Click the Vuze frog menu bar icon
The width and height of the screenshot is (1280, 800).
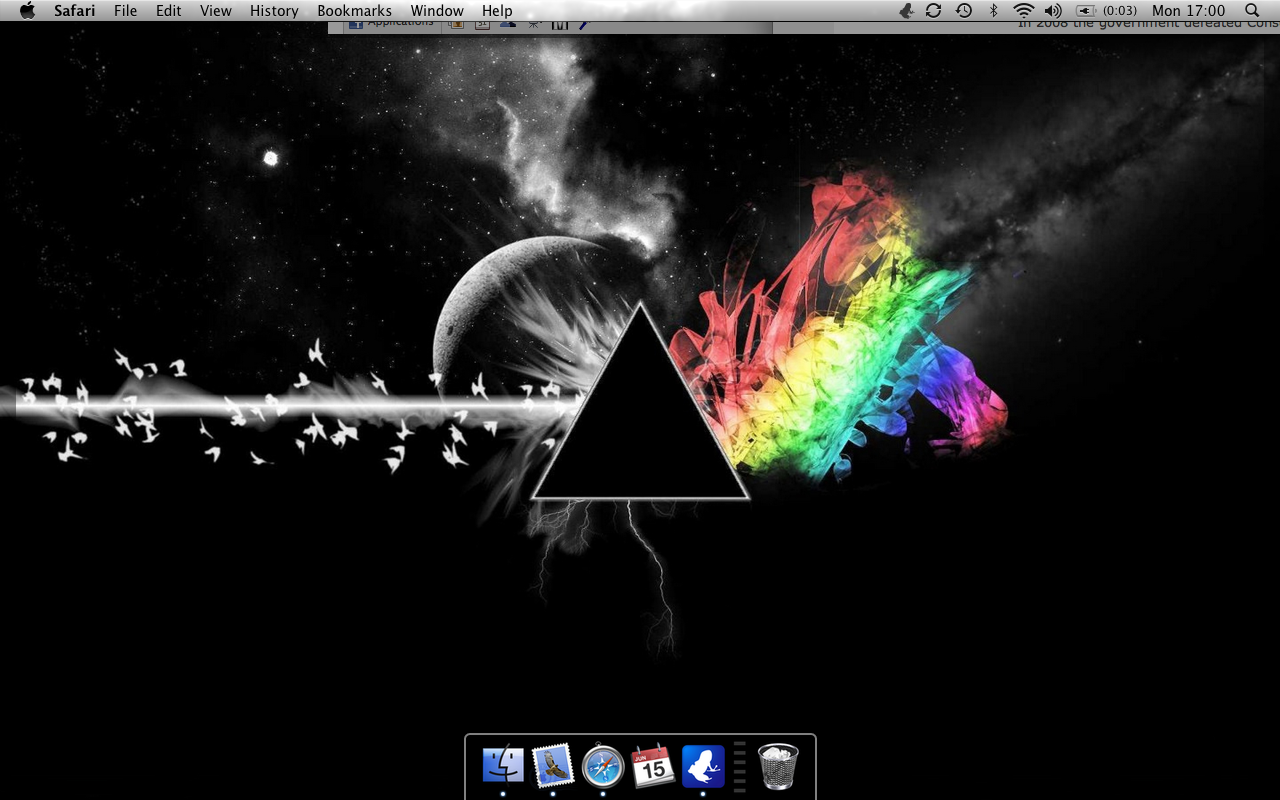[906, 11]
